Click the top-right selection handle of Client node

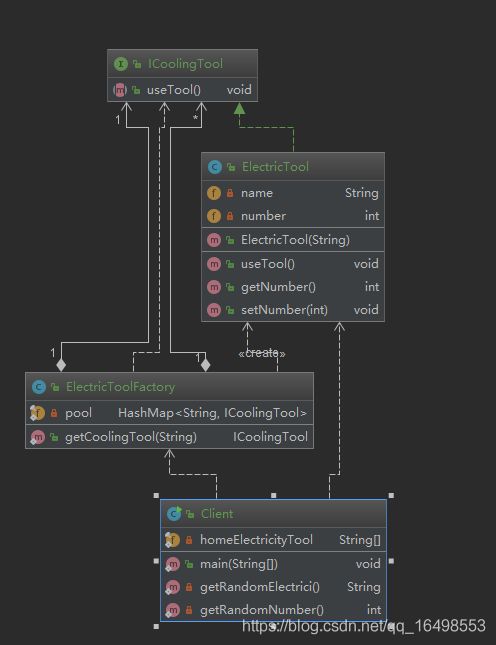tap(391, 496)
